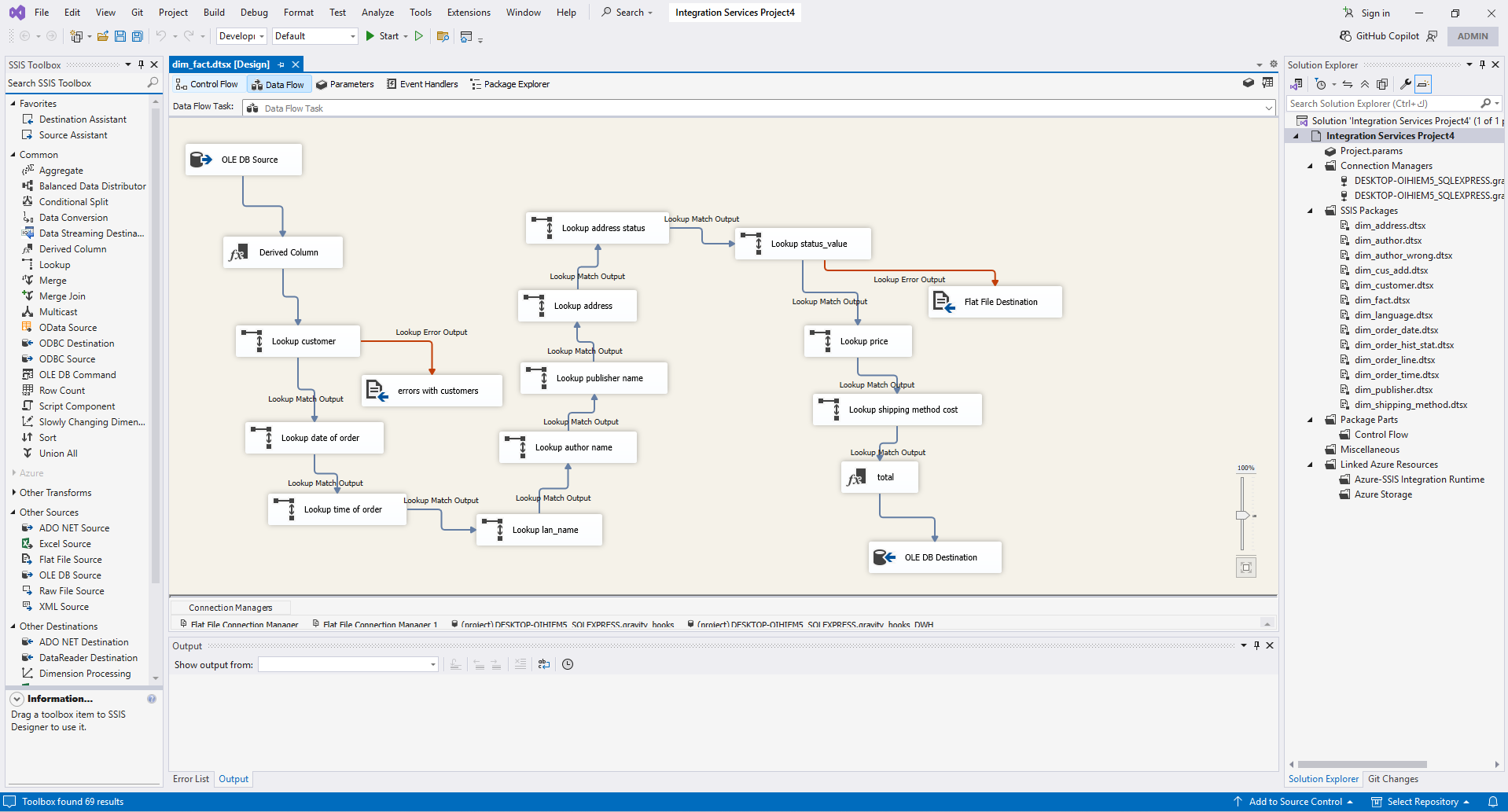
Task: Choose Merge Join in the toolbox
Action: (x=62, y=296)
